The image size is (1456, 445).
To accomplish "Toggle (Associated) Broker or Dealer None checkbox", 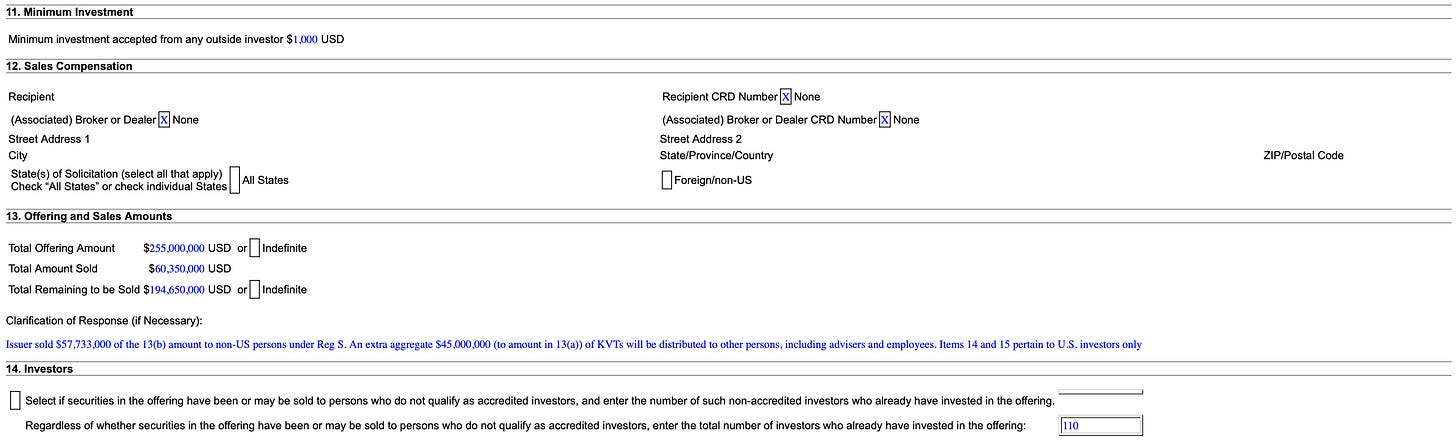I will 165,120.
